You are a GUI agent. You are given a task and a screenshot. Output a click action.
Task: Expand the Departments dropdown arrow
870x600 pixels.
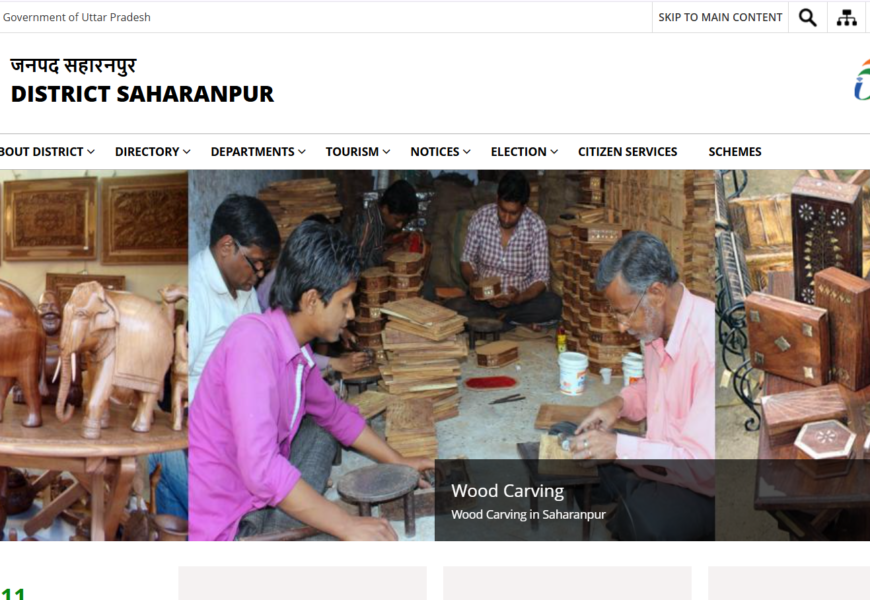point(301,152)
